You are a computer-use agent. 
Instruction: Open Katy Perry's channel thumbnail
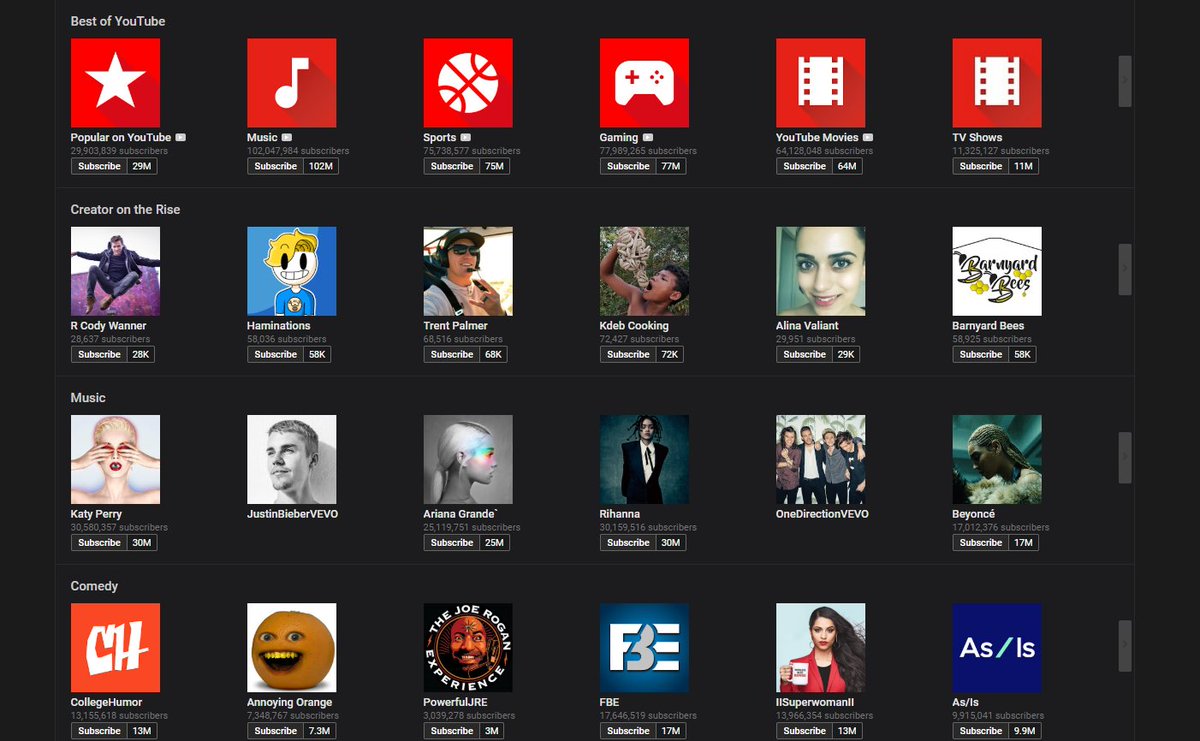(x=115, y=460)
